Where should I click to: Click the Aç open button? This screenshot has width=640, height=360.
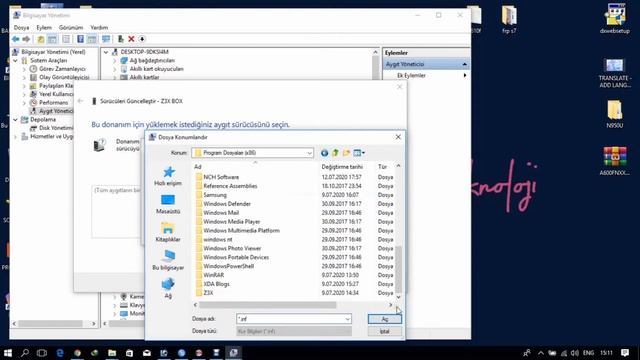click(384, 319)
